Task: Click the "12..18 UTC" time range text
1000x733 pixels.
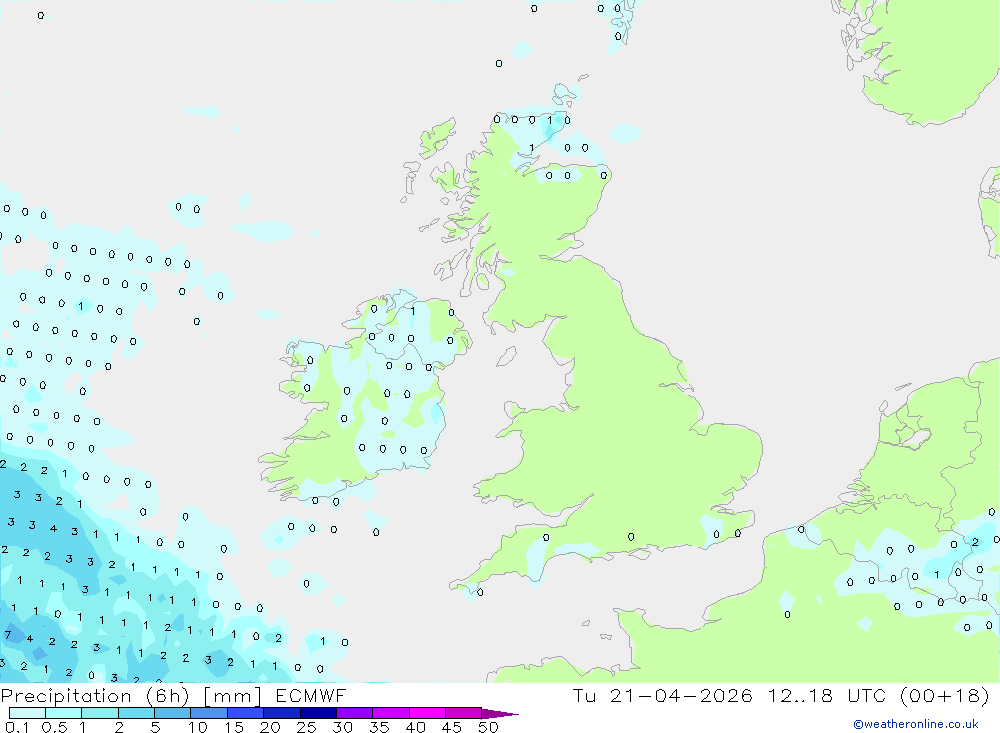Action: [829, 695]
